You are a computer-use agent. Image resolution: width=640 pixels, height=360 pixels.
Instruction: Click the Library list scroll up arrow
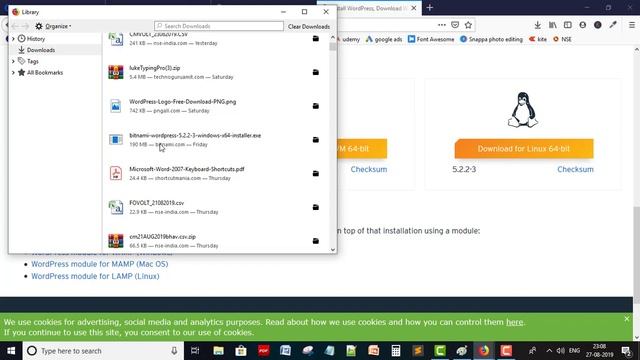[x=333, y=38]
